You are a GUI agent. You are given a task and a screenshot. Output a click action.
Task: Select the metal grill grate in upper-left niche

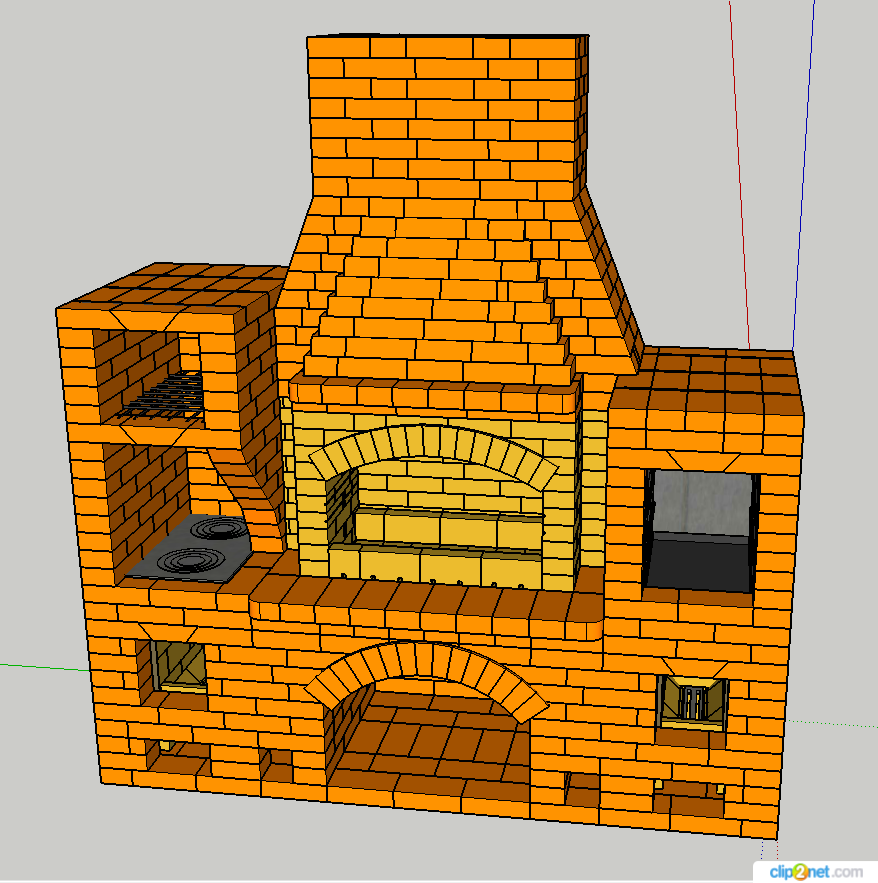tap(165, 396)
